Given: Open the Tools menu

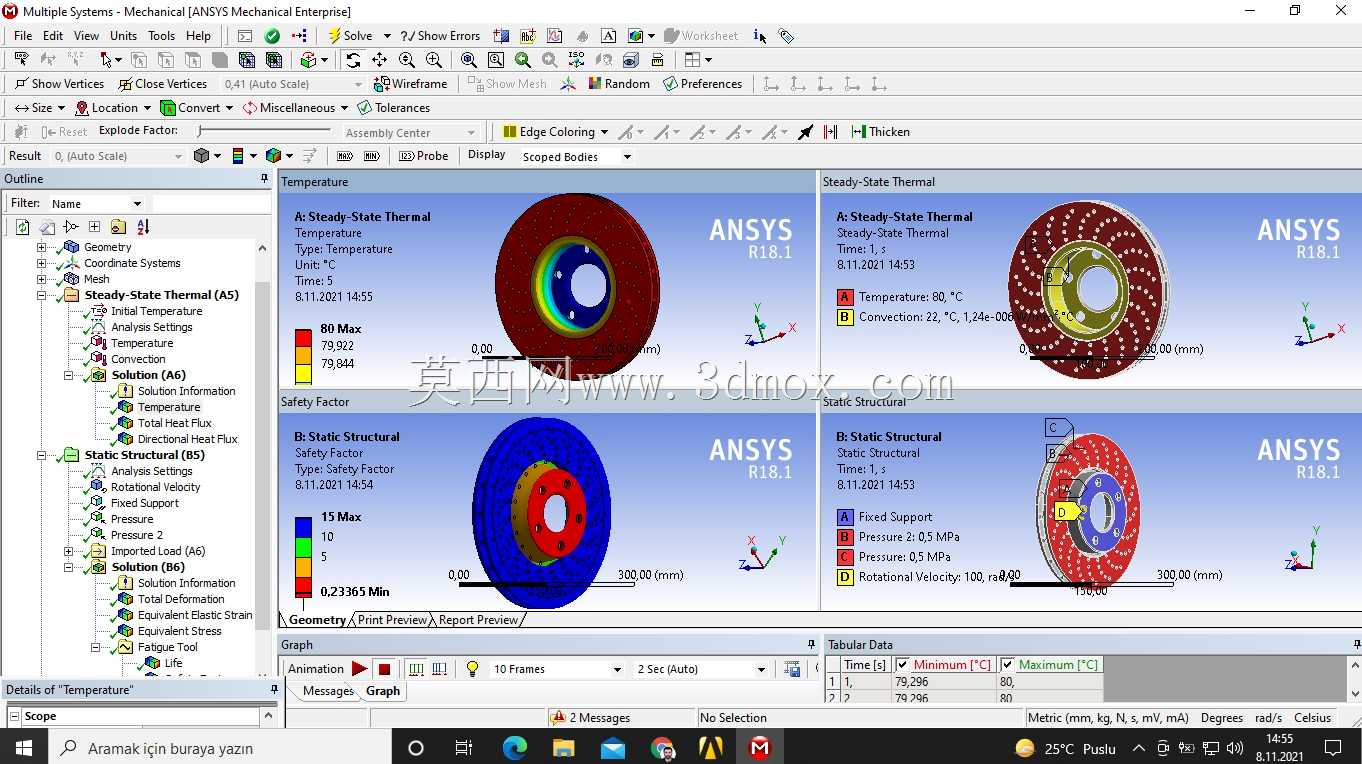Looking at the screenshot, I should (x=161, y=36).
